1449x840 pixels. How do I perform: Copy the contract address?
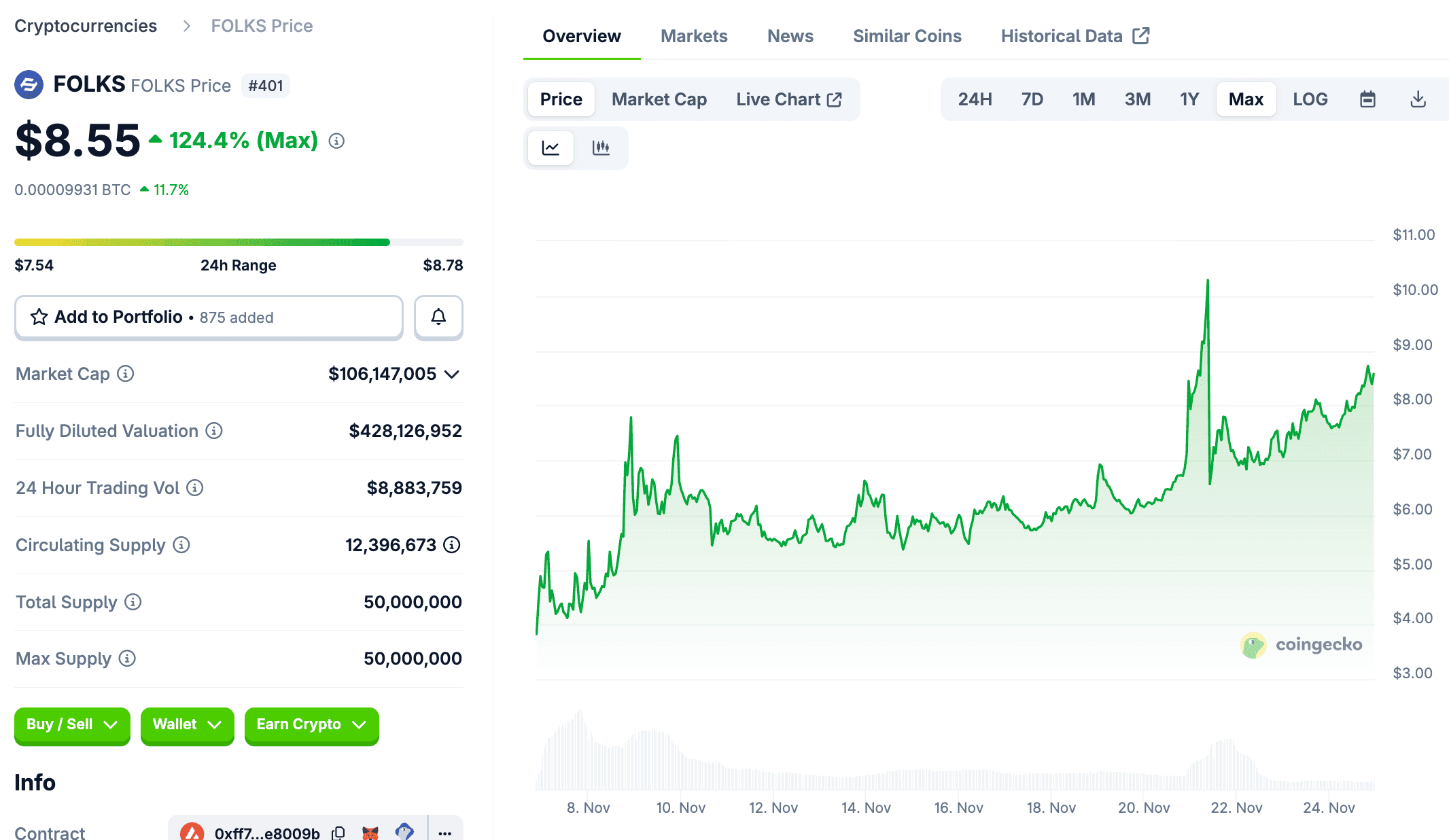pyautogui.click(x=338, y=833)
